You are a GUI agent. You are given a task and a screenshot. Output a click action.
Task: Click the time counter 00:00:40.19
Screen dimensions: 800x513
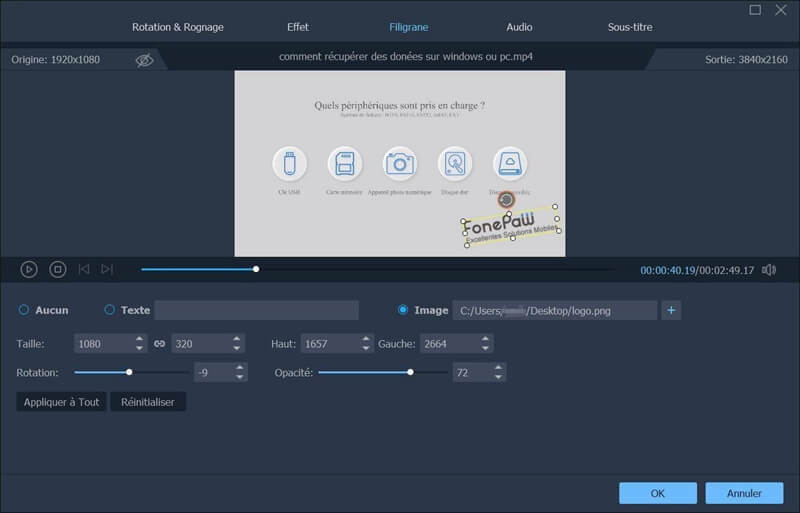667,270
